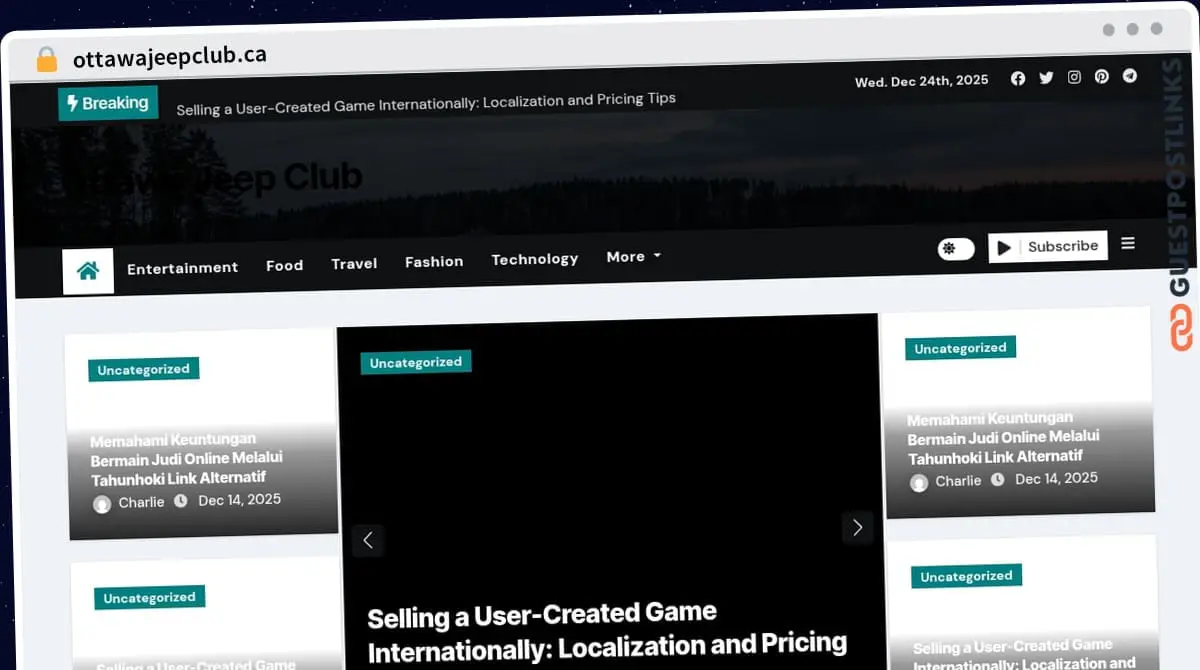The height and width of the screenshot is (670, 1200).
Task: Click Dec 14, 2025 date in right card
Action: point(1056,479)
